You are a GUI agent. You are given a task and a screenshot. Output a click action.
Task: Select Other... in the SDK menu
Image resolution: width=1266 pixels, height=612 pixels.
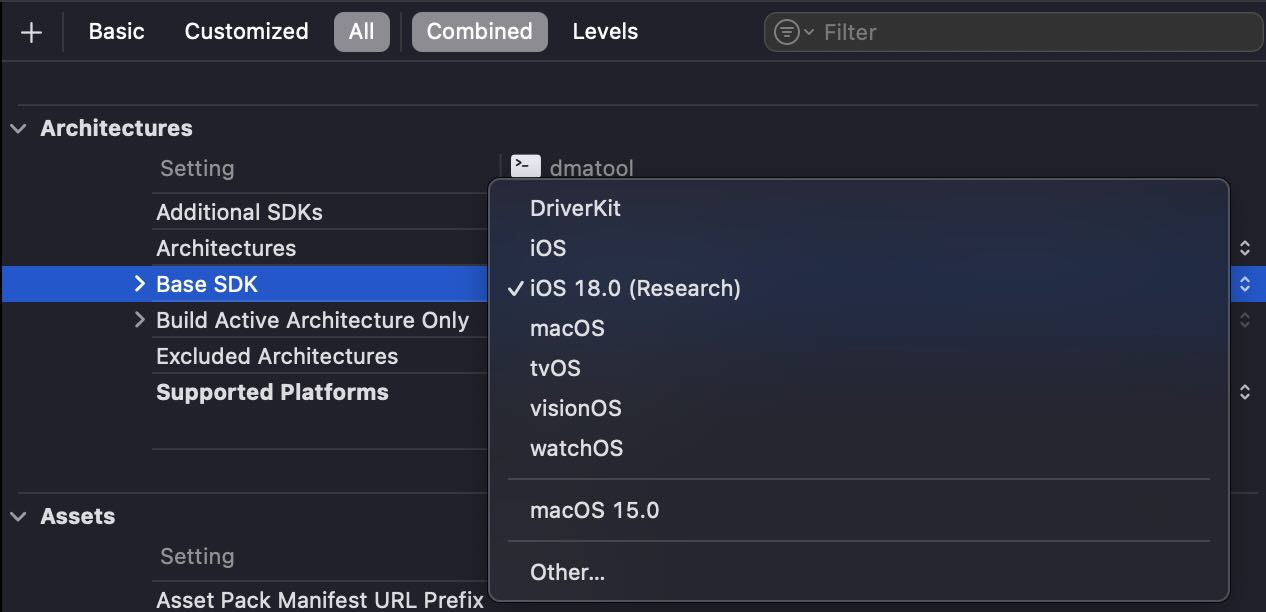(x=859, y=572)
